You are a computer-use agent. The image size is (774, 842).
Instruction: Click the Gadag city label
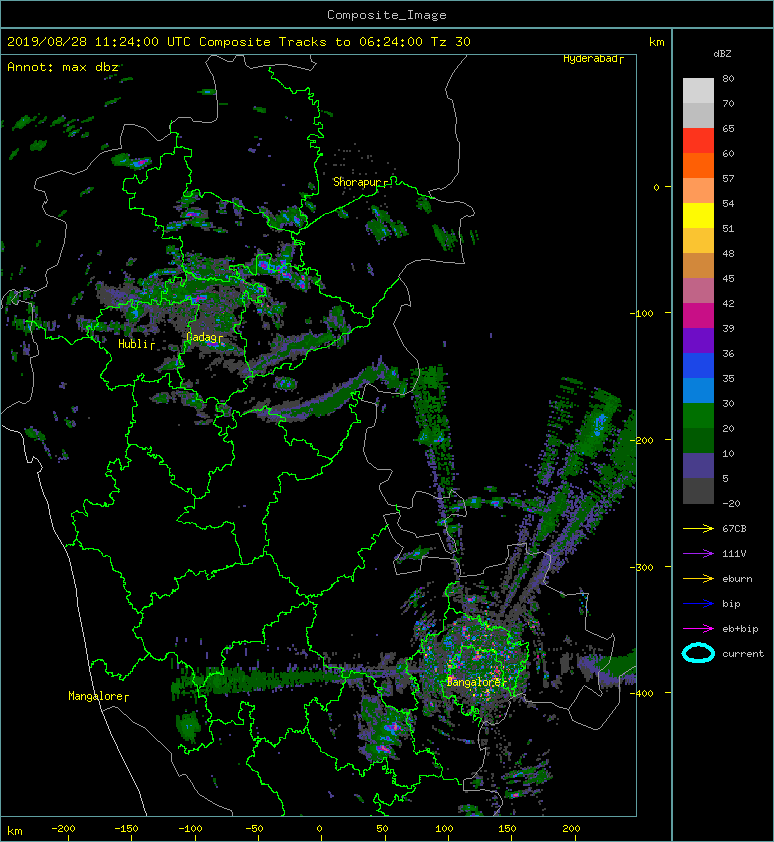coord(204,337)
